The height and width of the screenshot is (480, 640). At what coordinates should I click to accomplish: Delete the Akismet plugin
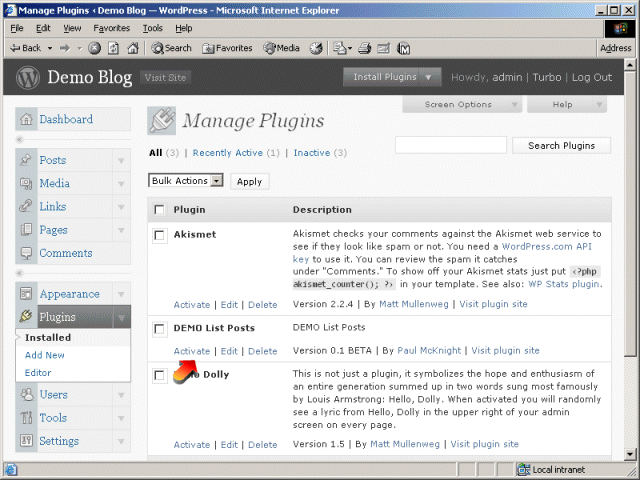point(262,304)
